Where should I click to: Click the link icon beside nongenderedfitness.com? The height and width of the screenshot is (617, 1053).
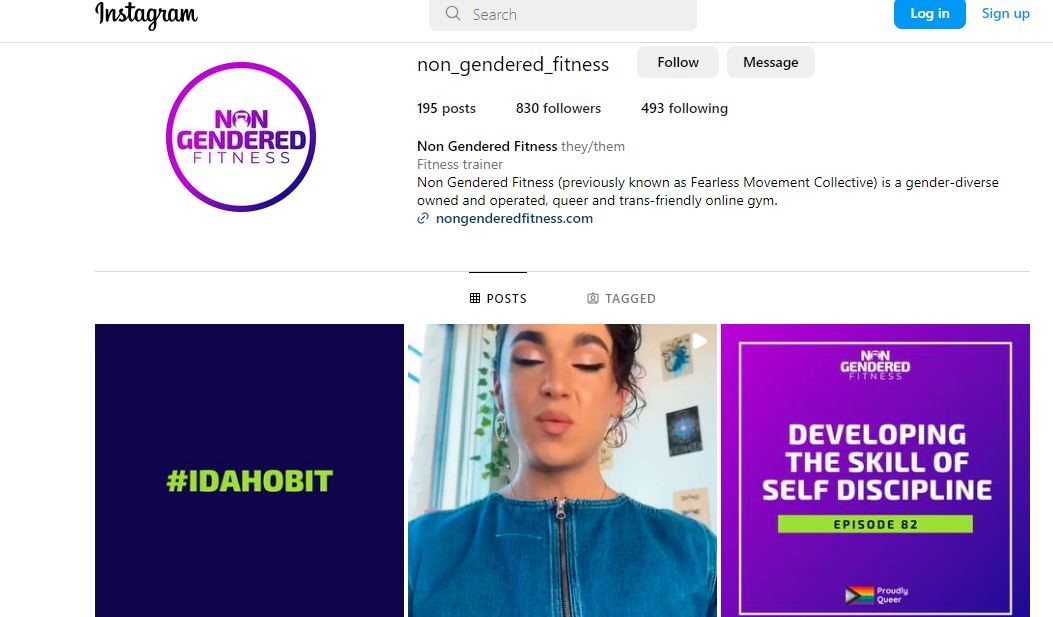pyautogui.click(x=422, y=218)
